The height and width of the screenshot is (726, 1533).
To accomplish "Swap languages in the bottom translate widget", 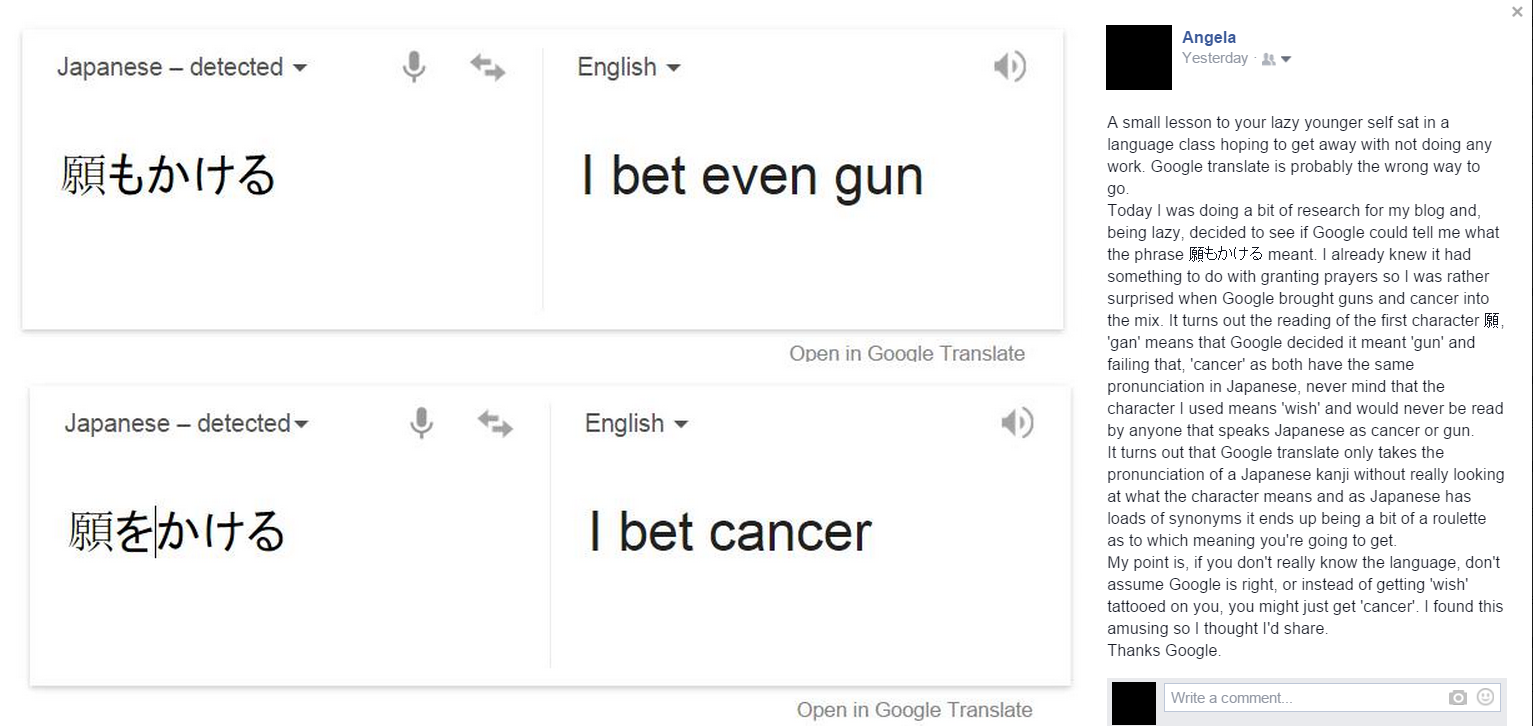I will [x=495, y=423].
